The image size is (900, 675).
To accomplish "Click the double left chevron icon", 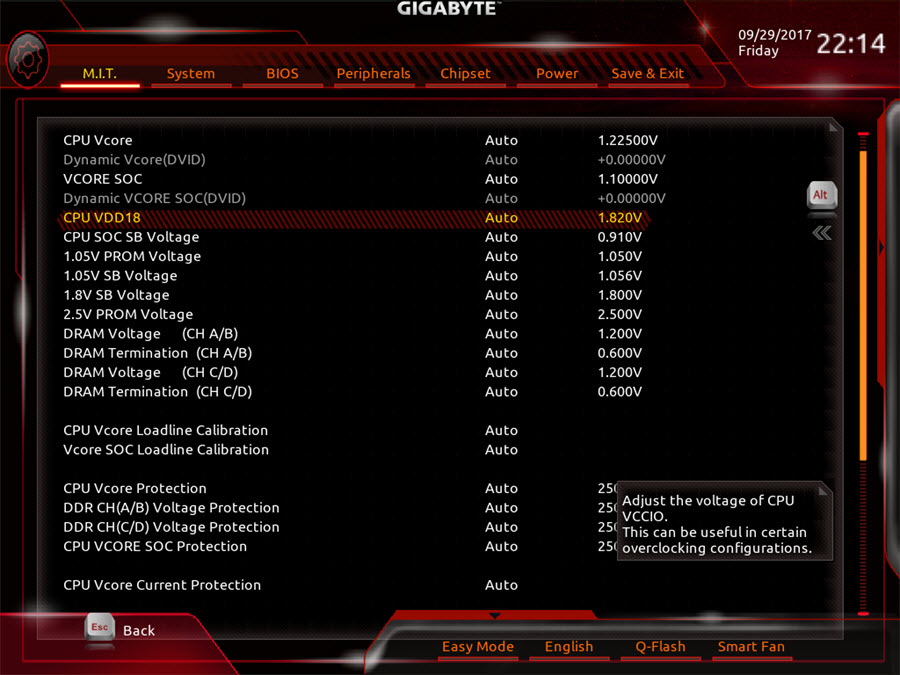I will (x=821, y=233).
